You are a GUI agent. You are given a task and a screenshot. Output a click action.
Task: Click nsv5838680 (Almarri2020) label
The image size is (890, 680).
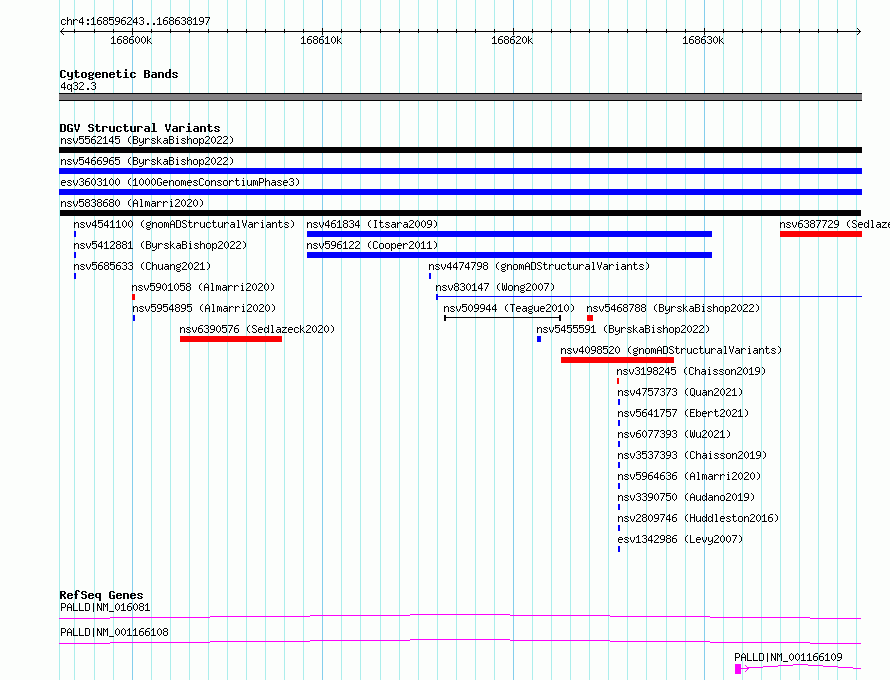coord(132,203)
